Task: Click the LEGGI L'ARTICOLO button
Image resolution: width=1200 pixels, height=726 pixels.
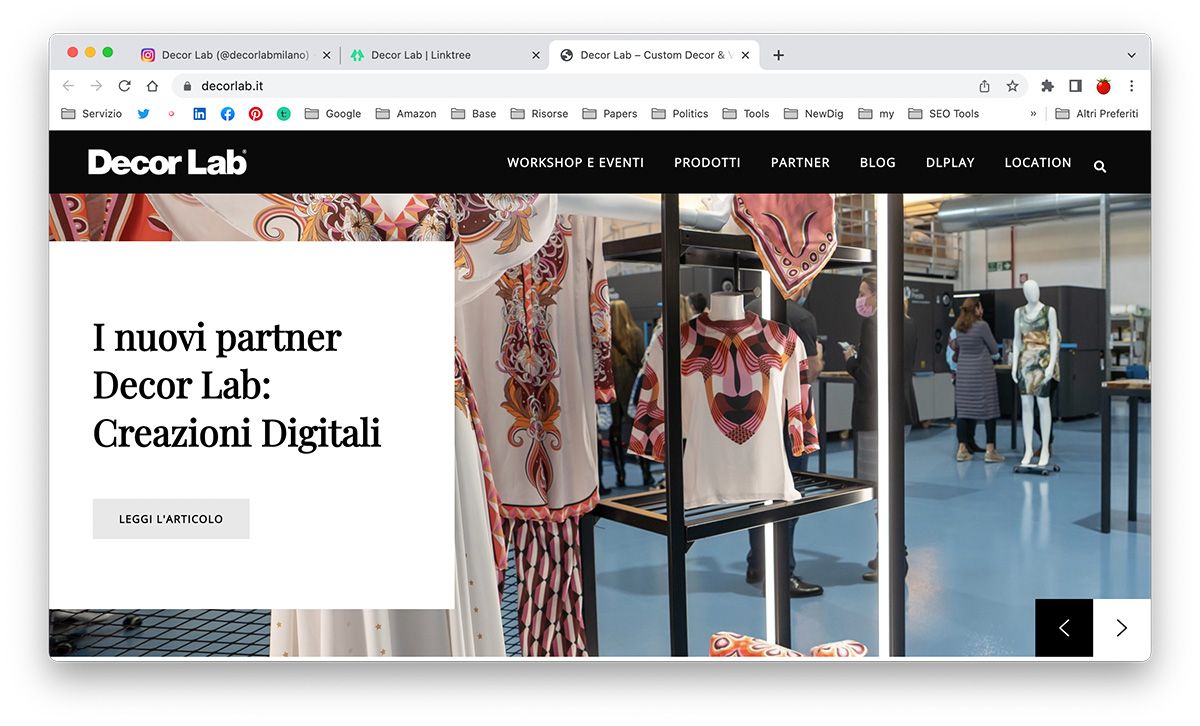Action: point(171,519)
